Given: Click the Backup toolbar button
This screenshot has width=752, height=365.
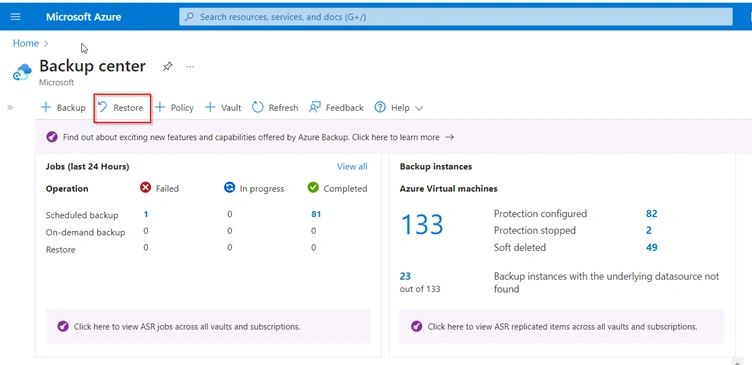Looking at the screenshot, I should (63, 107).
